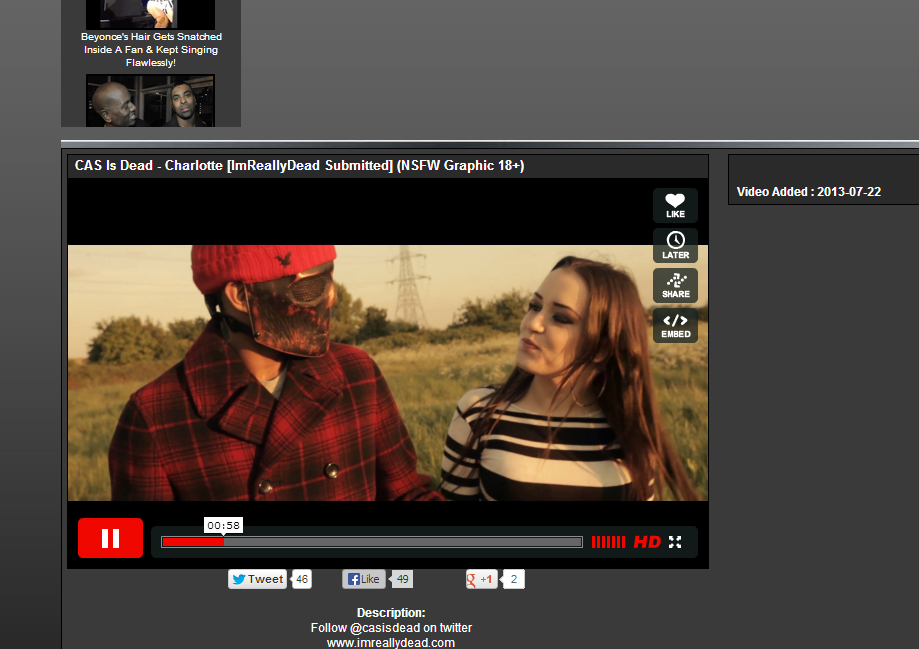
Task: Click the Facebook Like button
Action: pyautogui.click(x=363, y=579)
